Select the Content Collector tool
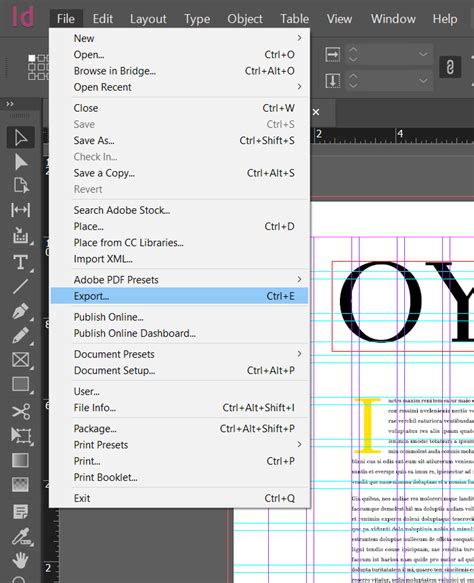 click(x=21, y=235)
